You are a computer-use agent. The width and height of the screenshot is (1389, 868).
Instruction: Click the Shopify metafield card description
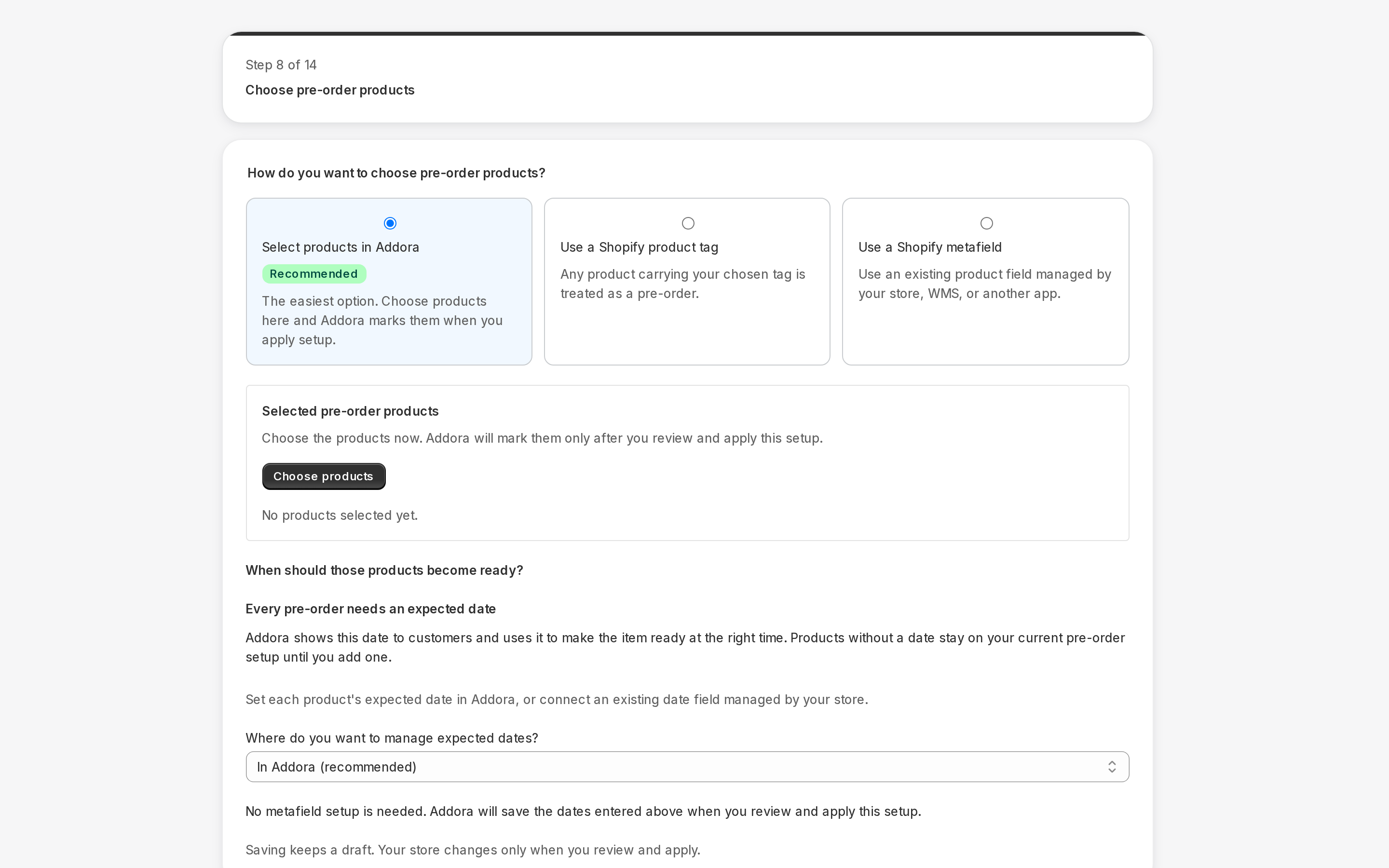(x=984, y=284)
